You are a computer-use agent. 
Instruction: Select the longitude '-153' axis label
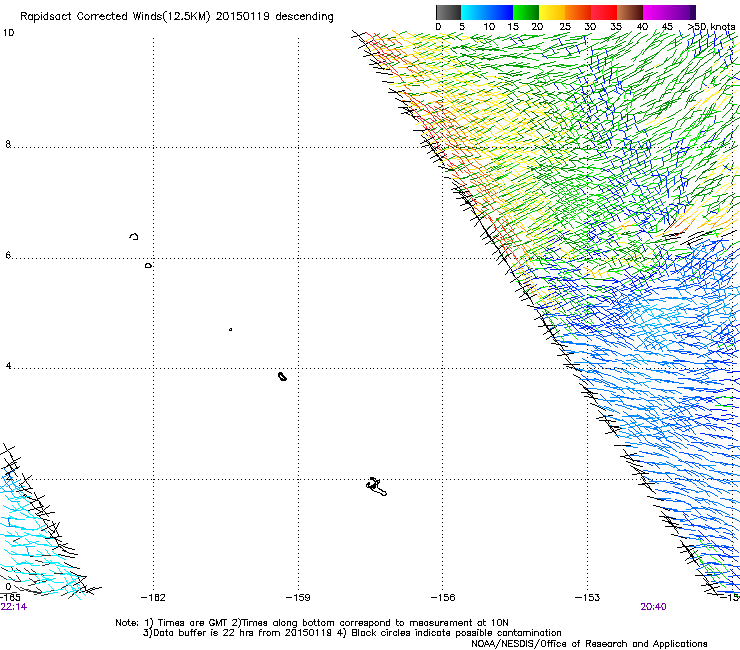tap(588, 598)
